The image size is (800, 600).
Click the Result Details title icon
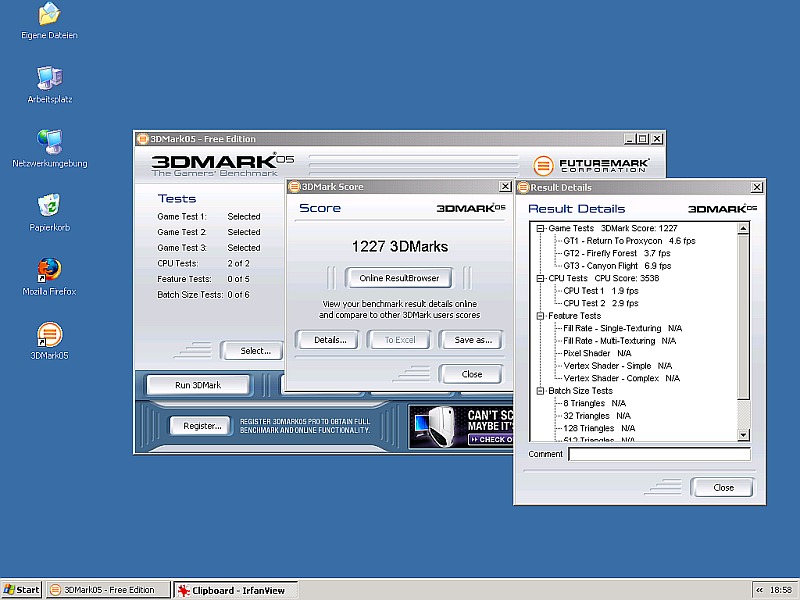coord(523,188)
